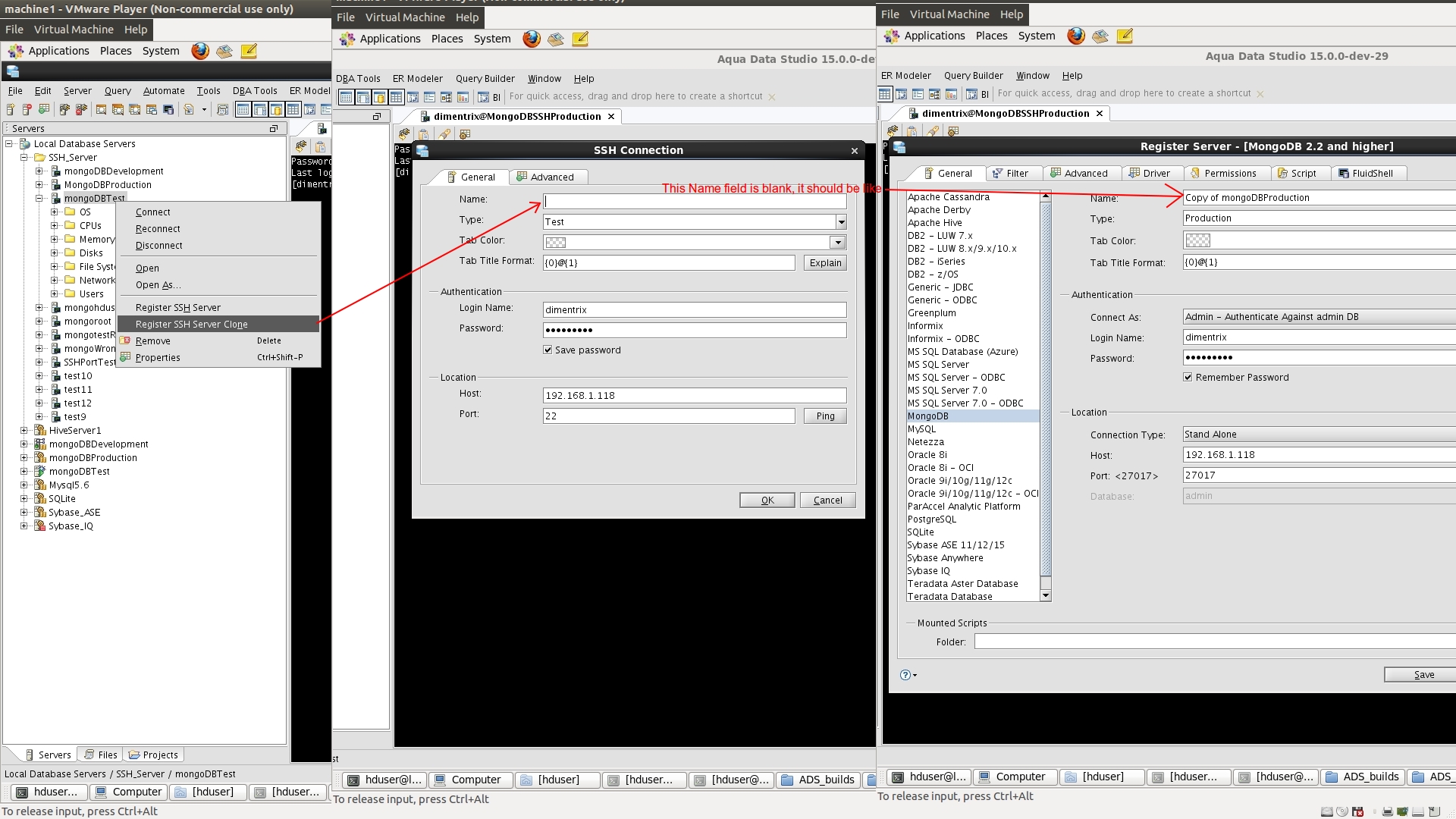Open the Type dropdown in SSH Connection dialog
This screenshot has width=1456, height=819.
click(841, 222)
